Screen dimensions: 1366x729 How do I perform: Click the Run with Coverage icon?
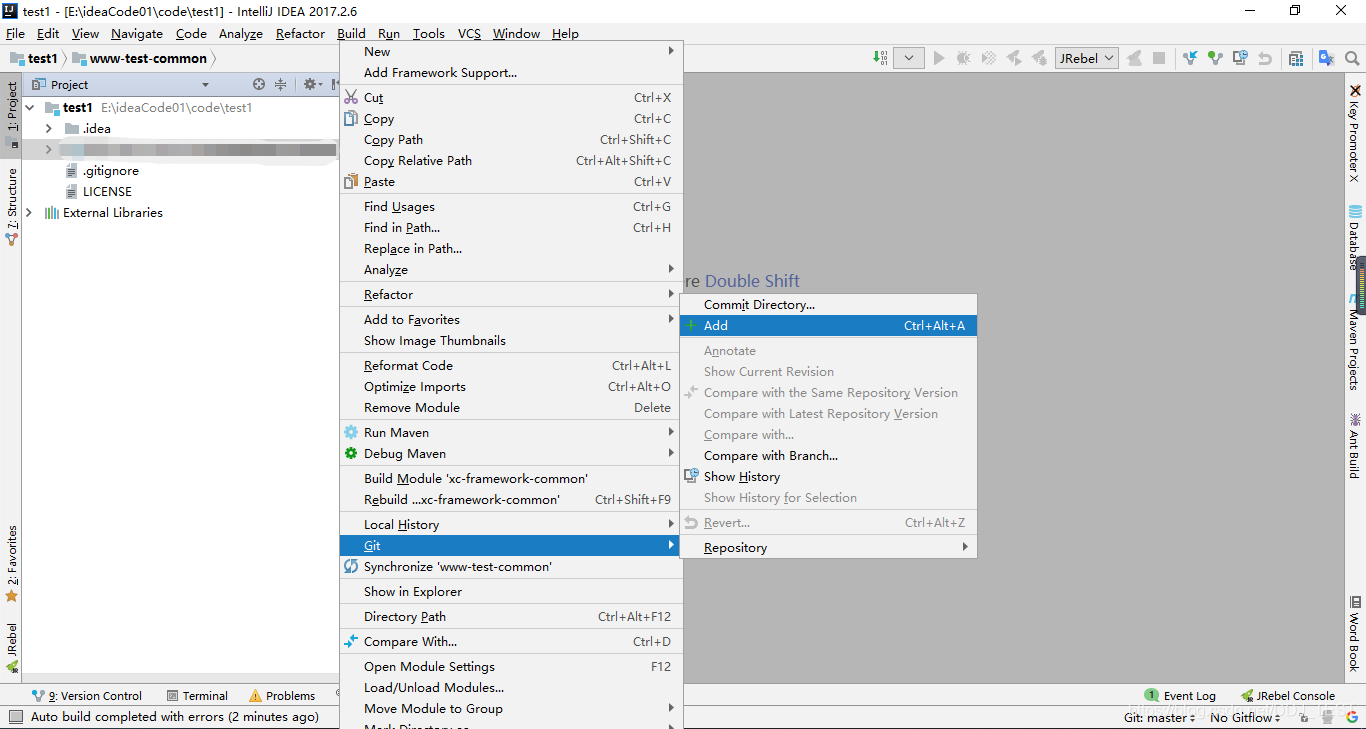pos(989,58)
